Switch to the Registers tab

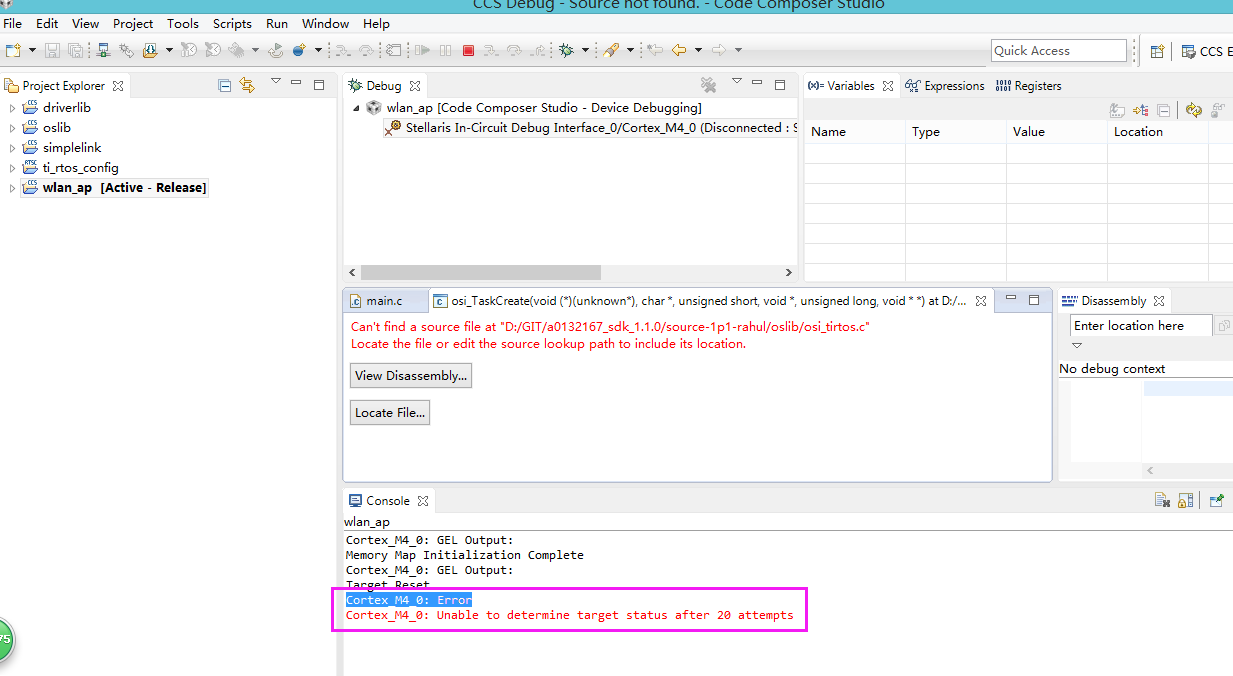(1028, 86)
